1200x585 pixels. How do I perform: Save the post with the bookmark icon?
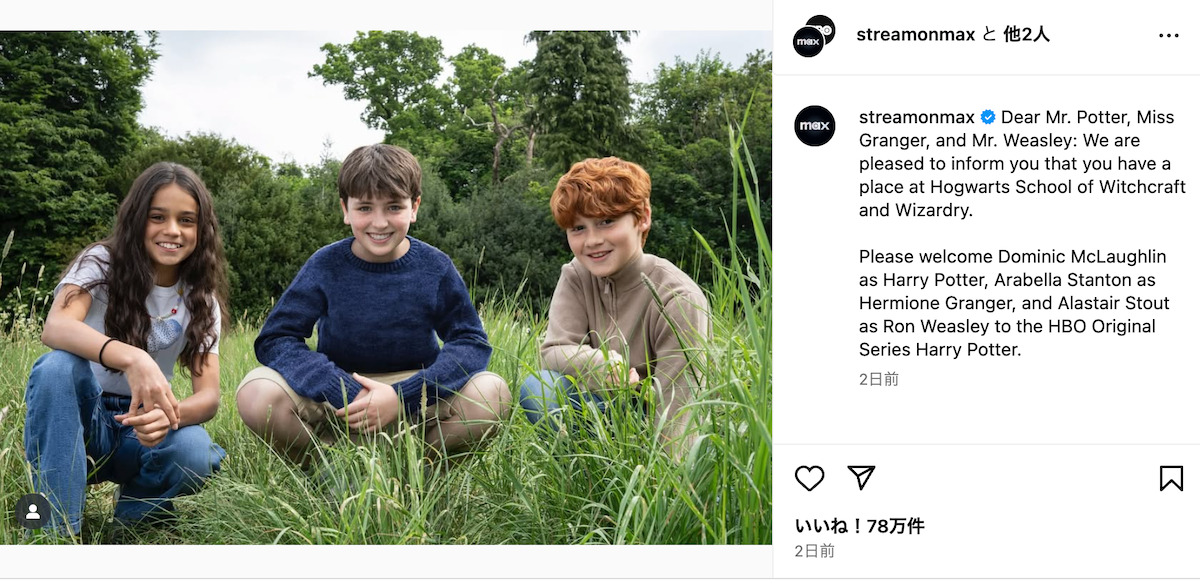click(x=1171, y=478)
